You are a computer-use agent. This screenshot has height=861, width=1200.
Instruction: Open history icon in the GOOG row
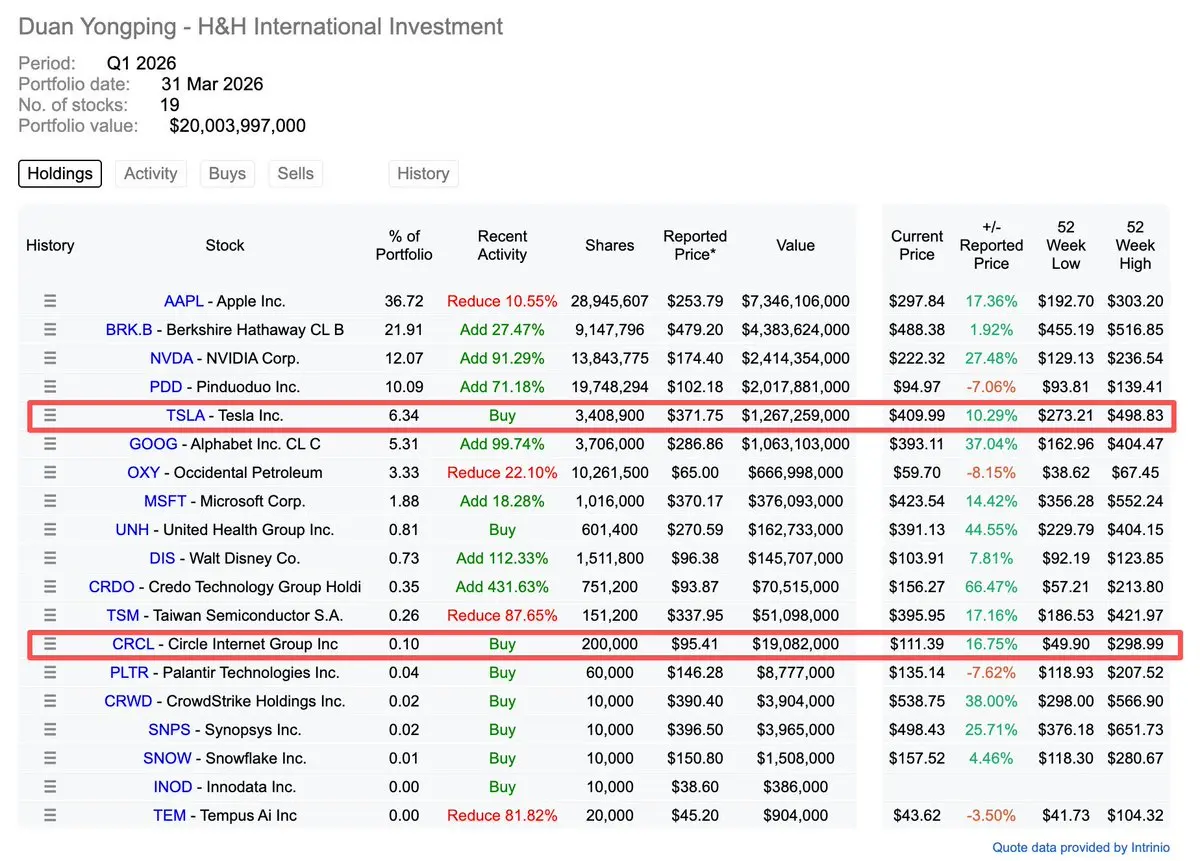tap(50, 444)
